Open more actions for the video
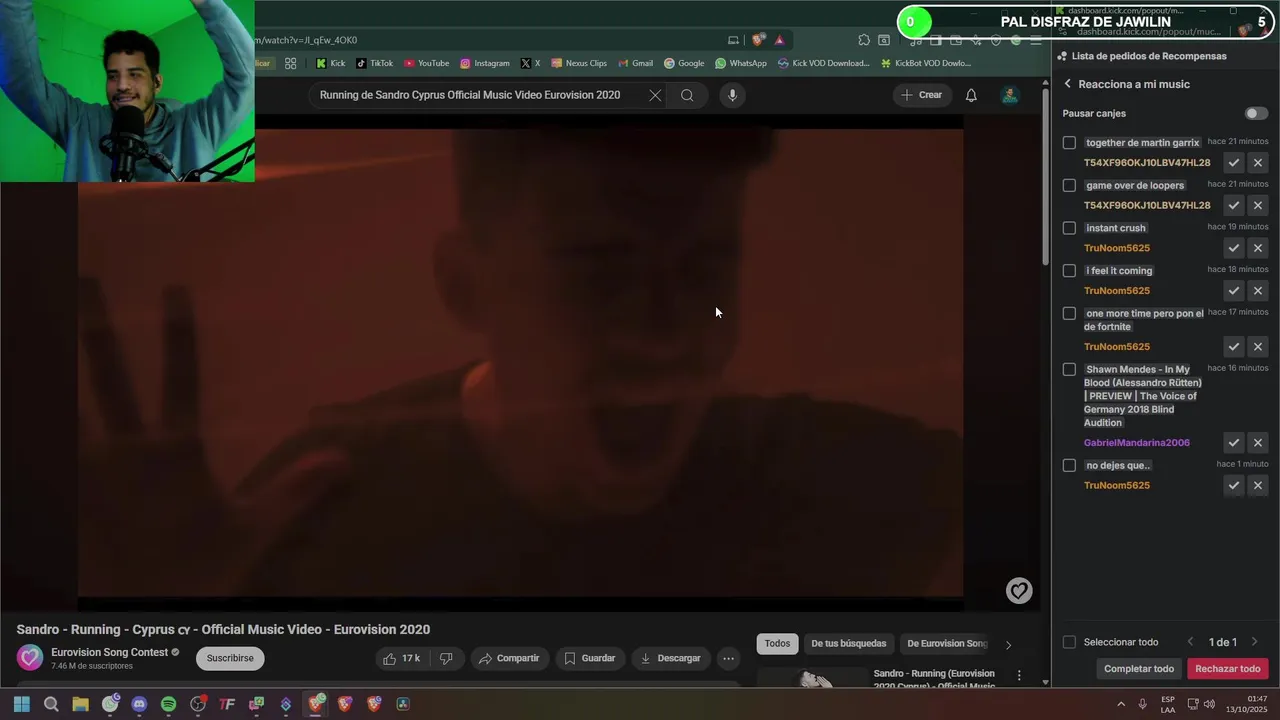 tap(729, 658)
